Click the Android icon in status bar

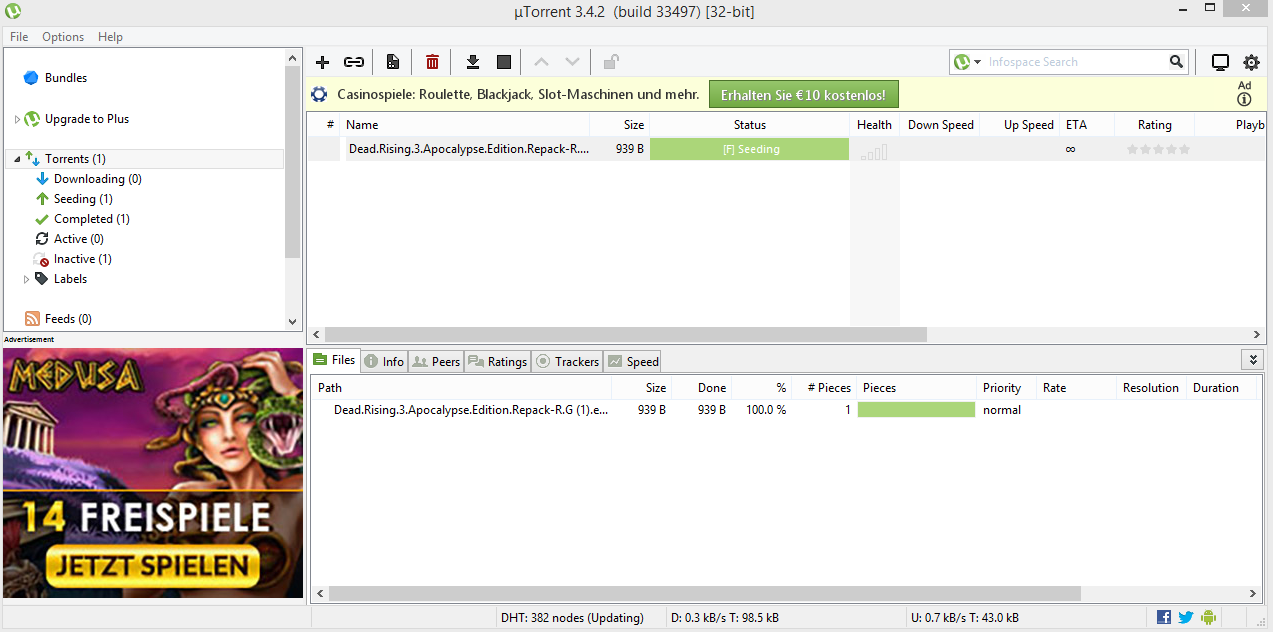point(1208,617)
